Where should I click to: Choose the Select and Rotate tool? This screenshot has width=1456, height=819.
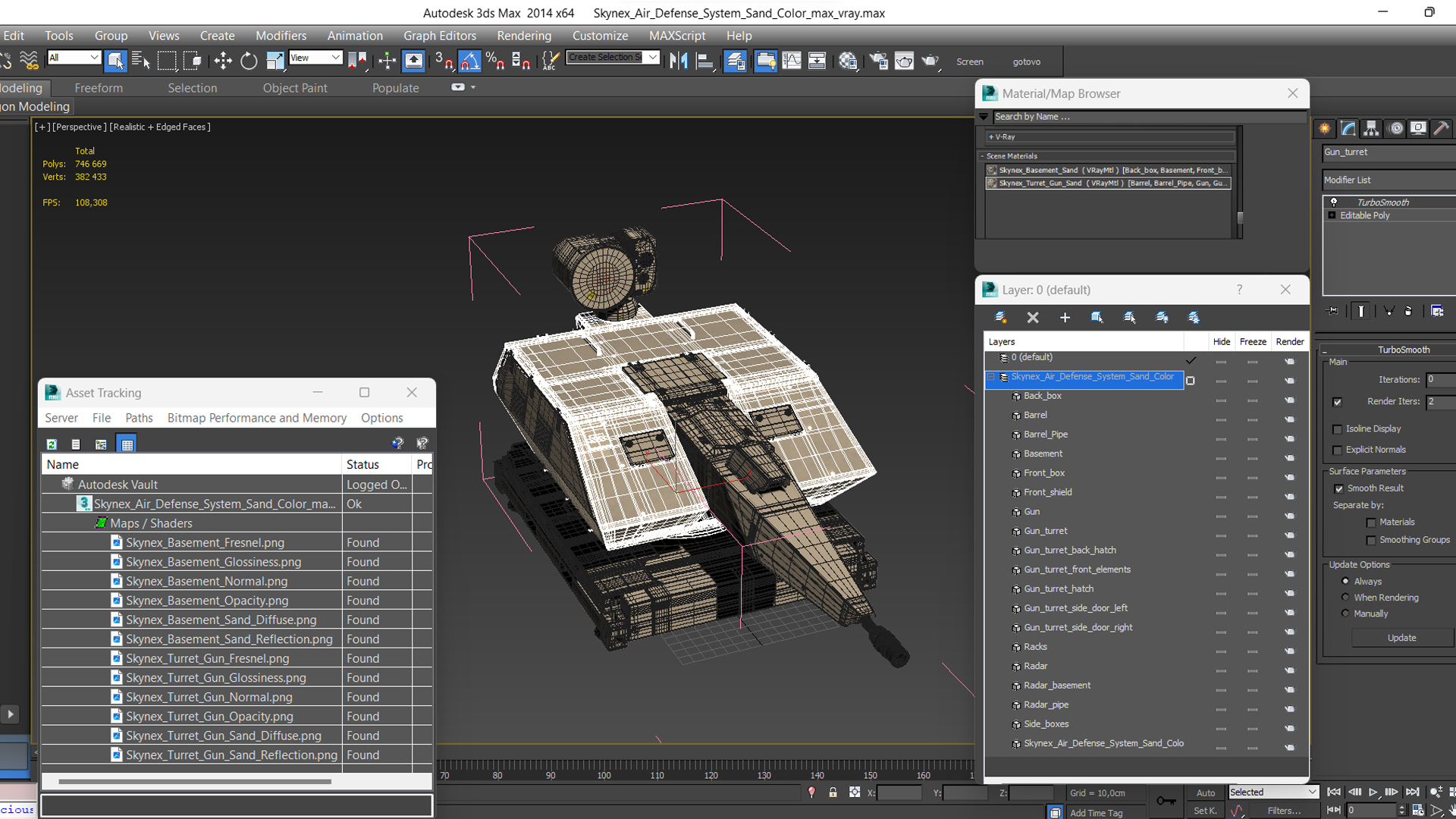(x=249, y=61)
